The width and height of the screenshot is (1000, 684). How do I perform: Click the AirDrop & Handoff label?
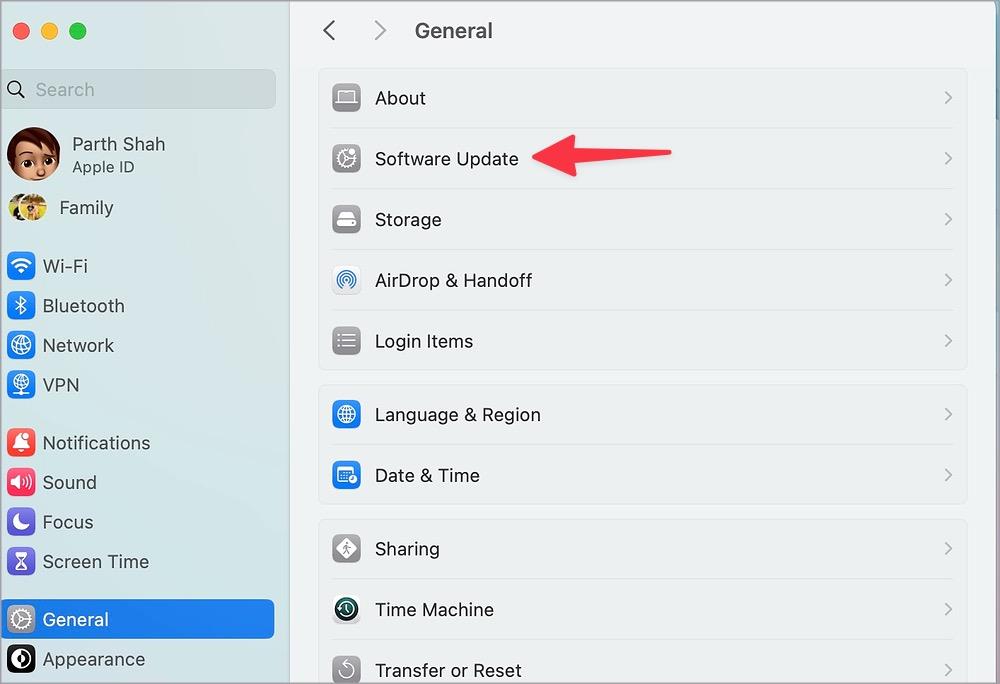coord(453,280)
